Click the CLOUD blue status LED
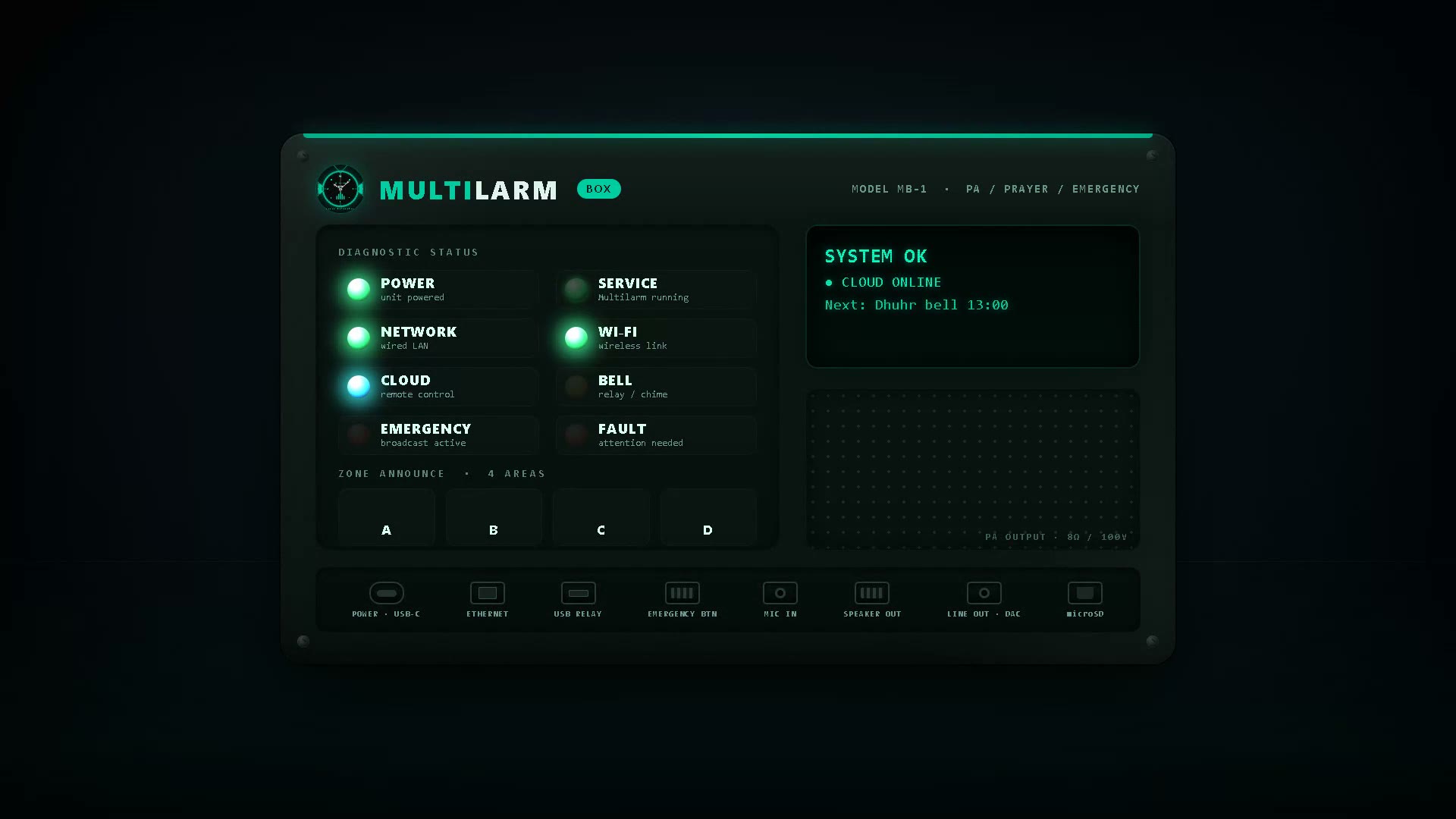This screenshot has height=819, width=1456. click(x=359, y=386)
